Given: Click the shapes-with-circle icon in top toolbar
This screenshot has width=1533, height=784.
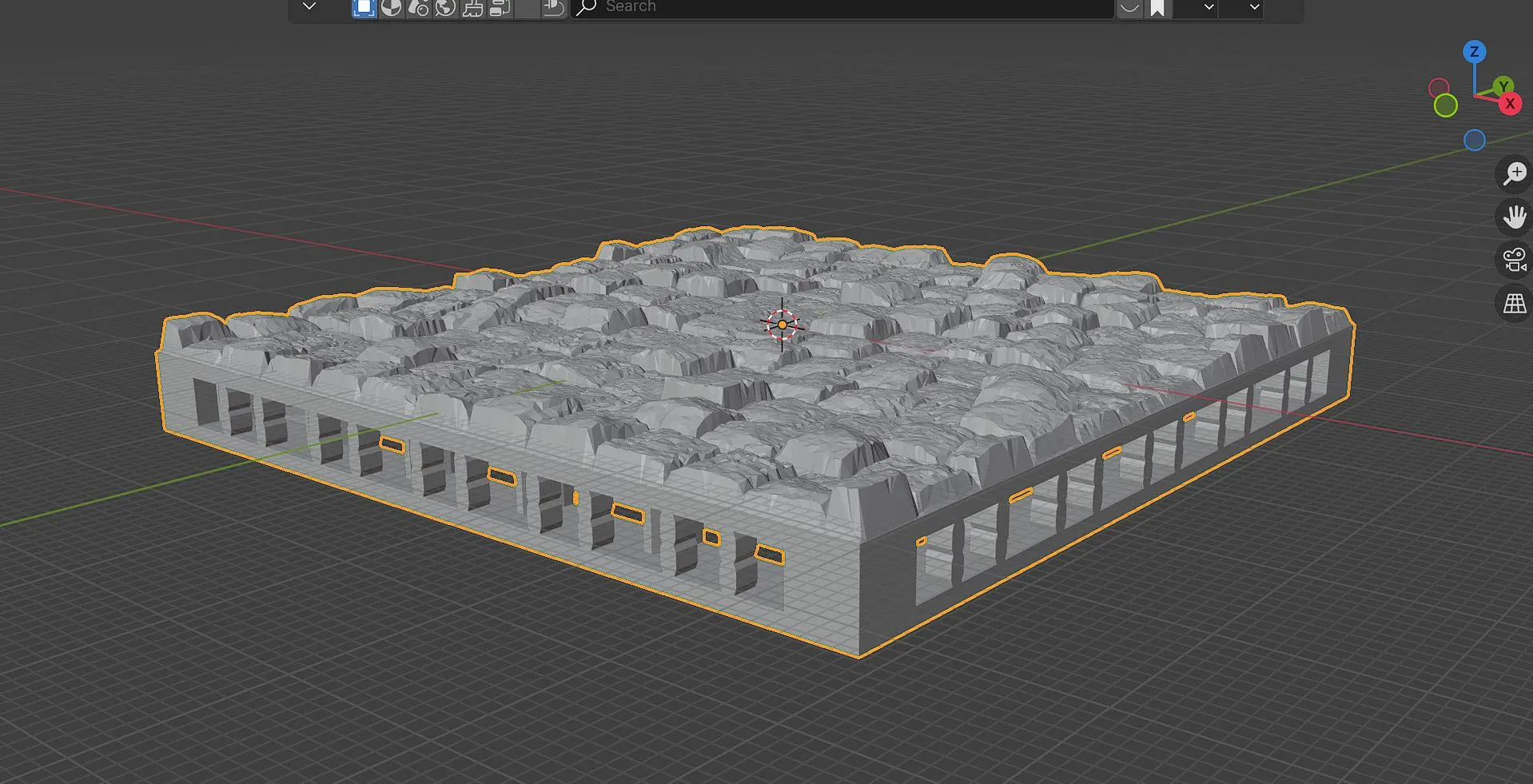Looking at the screenshot, I should click(418, 8).
